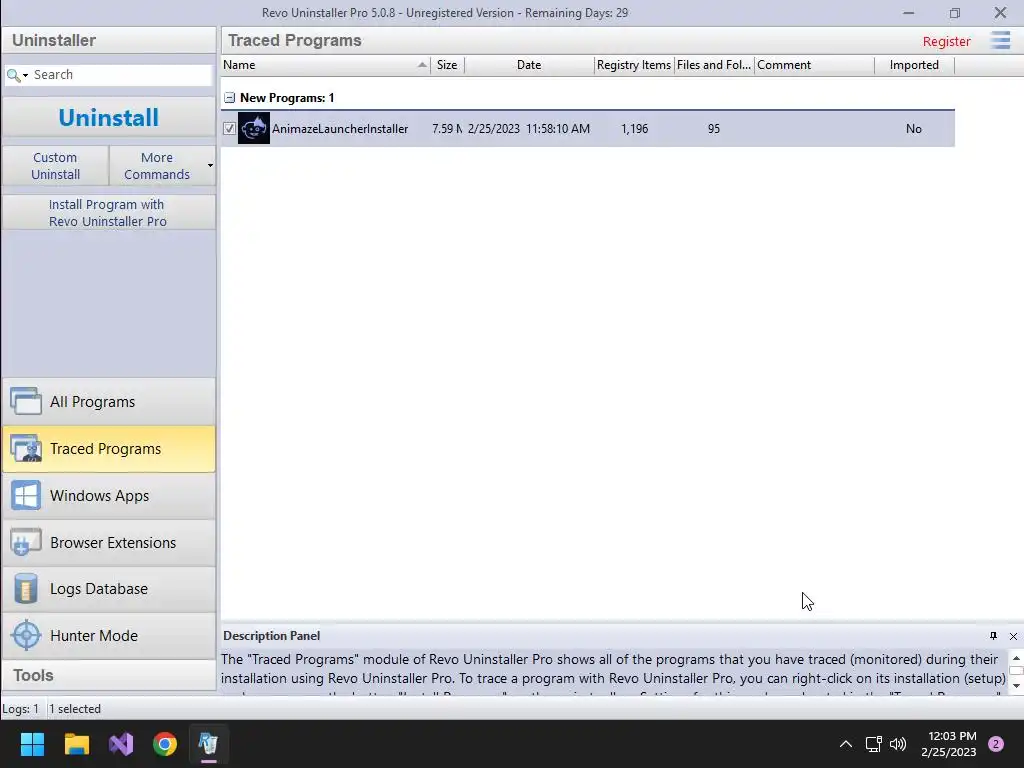Viewport: 1024px width, 768px height.
Task: Click the registry items value 1,196
Action: point(635,129)
